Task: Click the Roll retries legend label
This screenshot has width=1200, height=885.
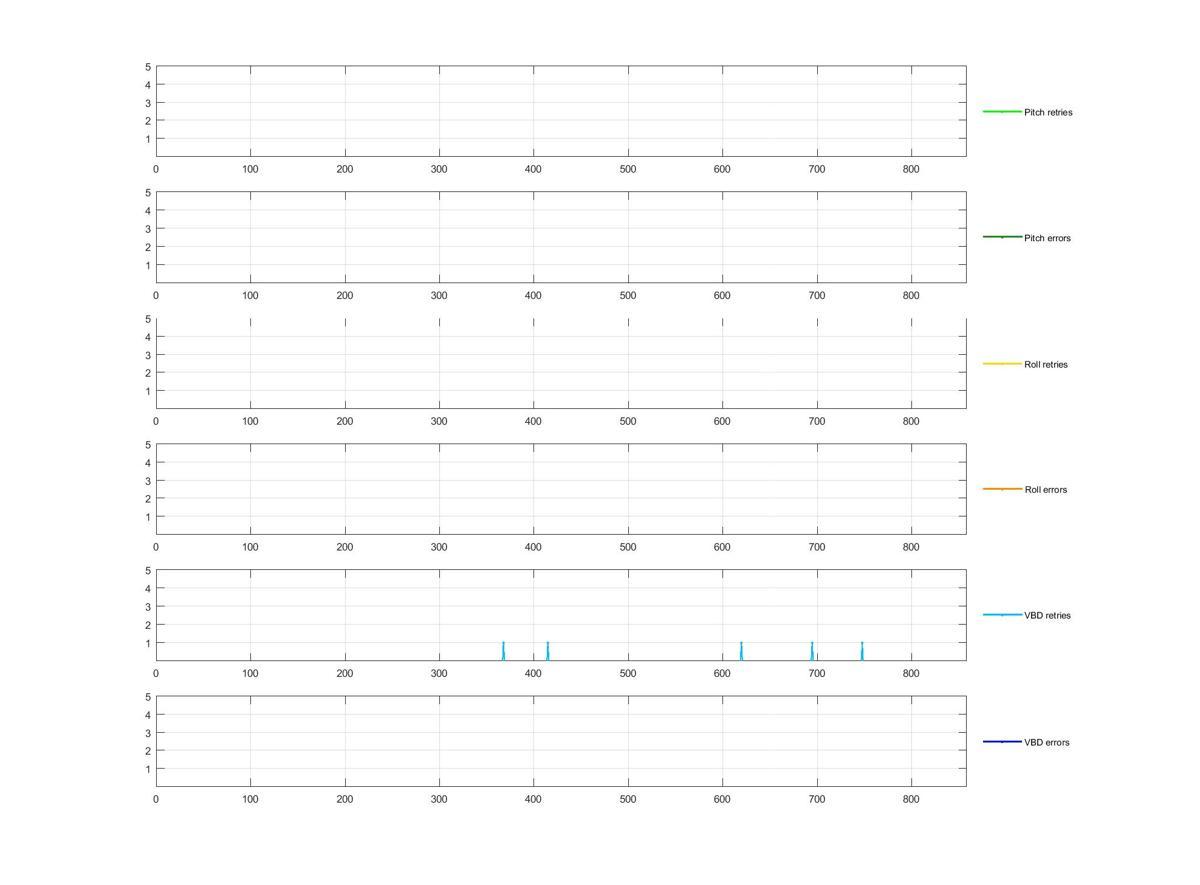Action: click(1046, 364)
